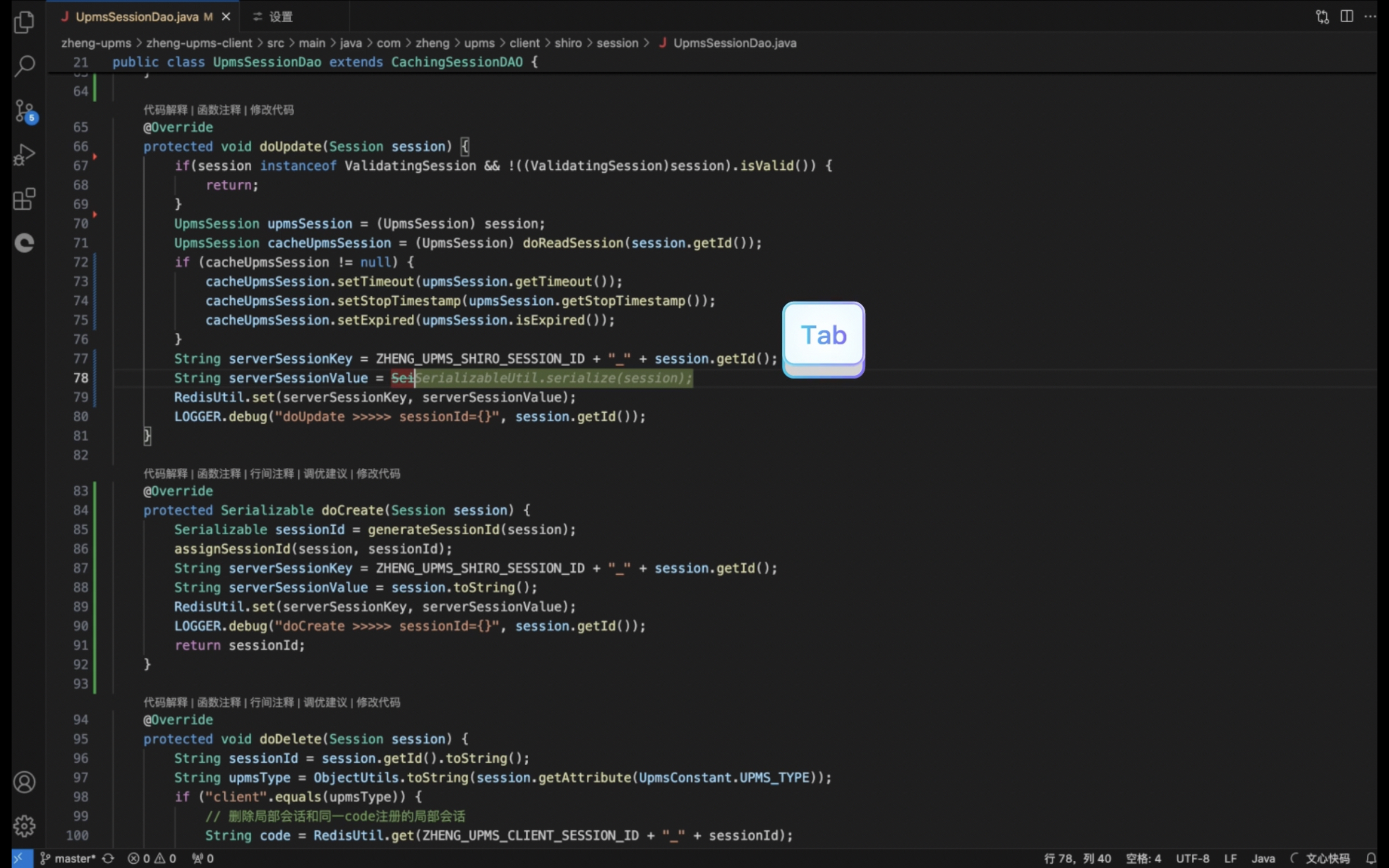Viewport: 1389px width, 868px height.
Task: Open the Explorer files icon in activity bar
Action: 24,22
